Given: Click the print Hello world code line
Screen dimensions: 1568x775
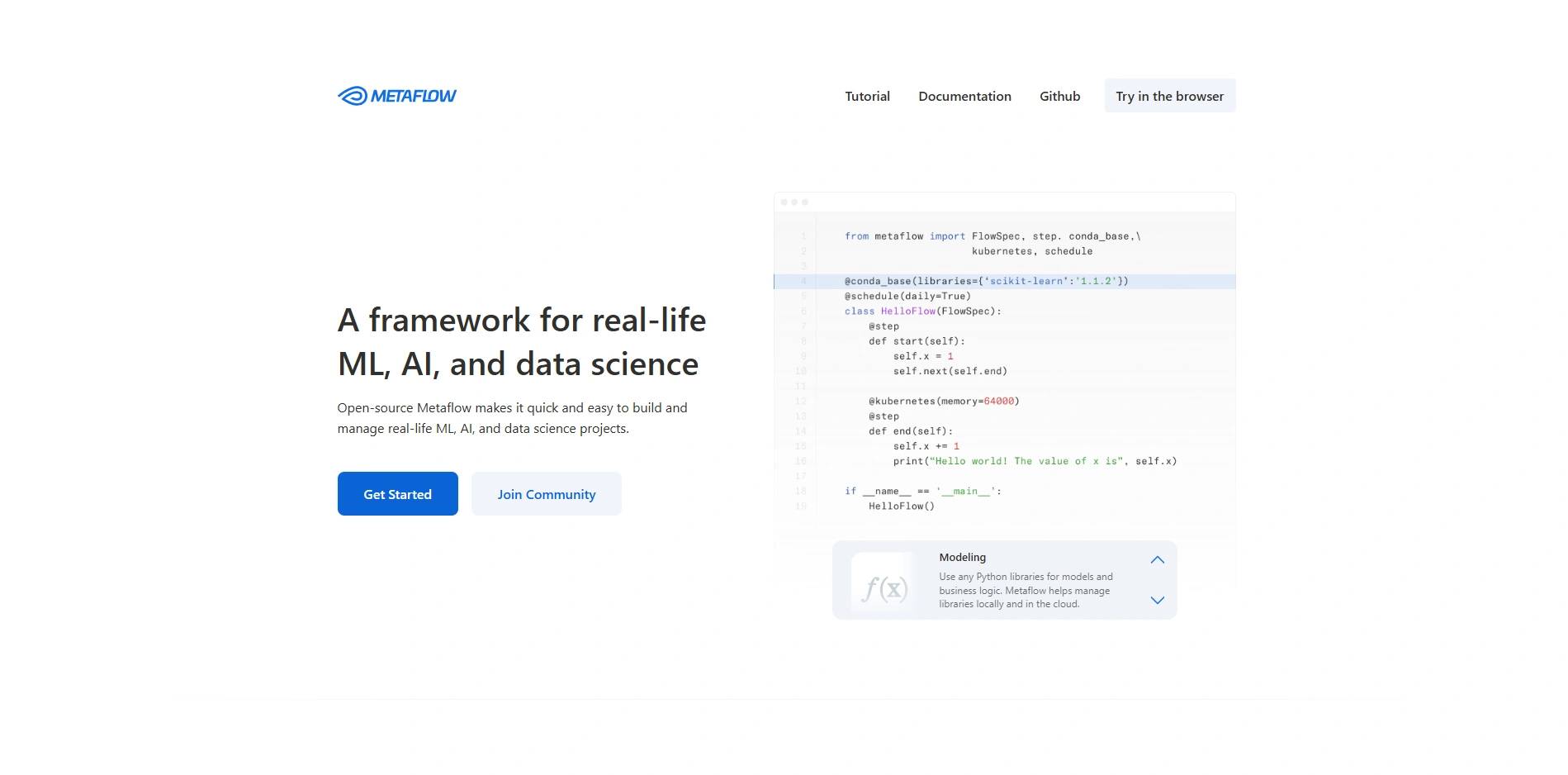Looking at the screenshot, I should [x=1035, y=461].
